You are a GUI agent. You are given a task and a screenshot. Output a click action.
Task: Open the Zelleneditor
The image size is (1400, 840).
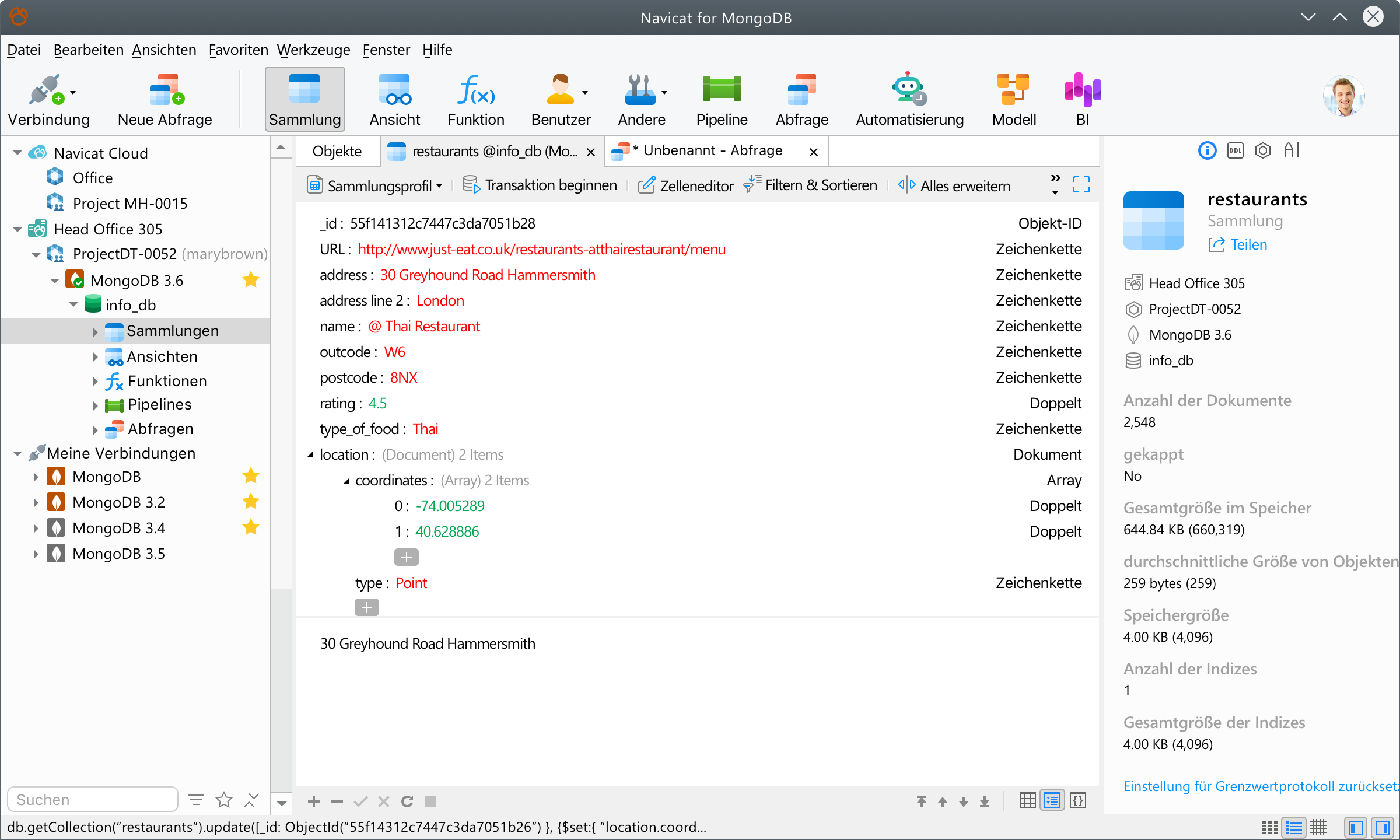685,185
